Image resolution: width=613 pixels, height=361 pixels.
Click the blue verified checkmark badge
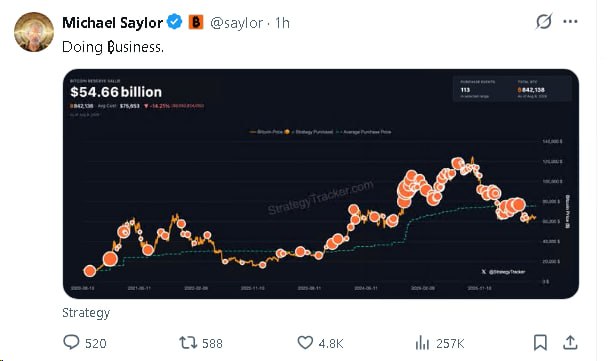(175, 22)
